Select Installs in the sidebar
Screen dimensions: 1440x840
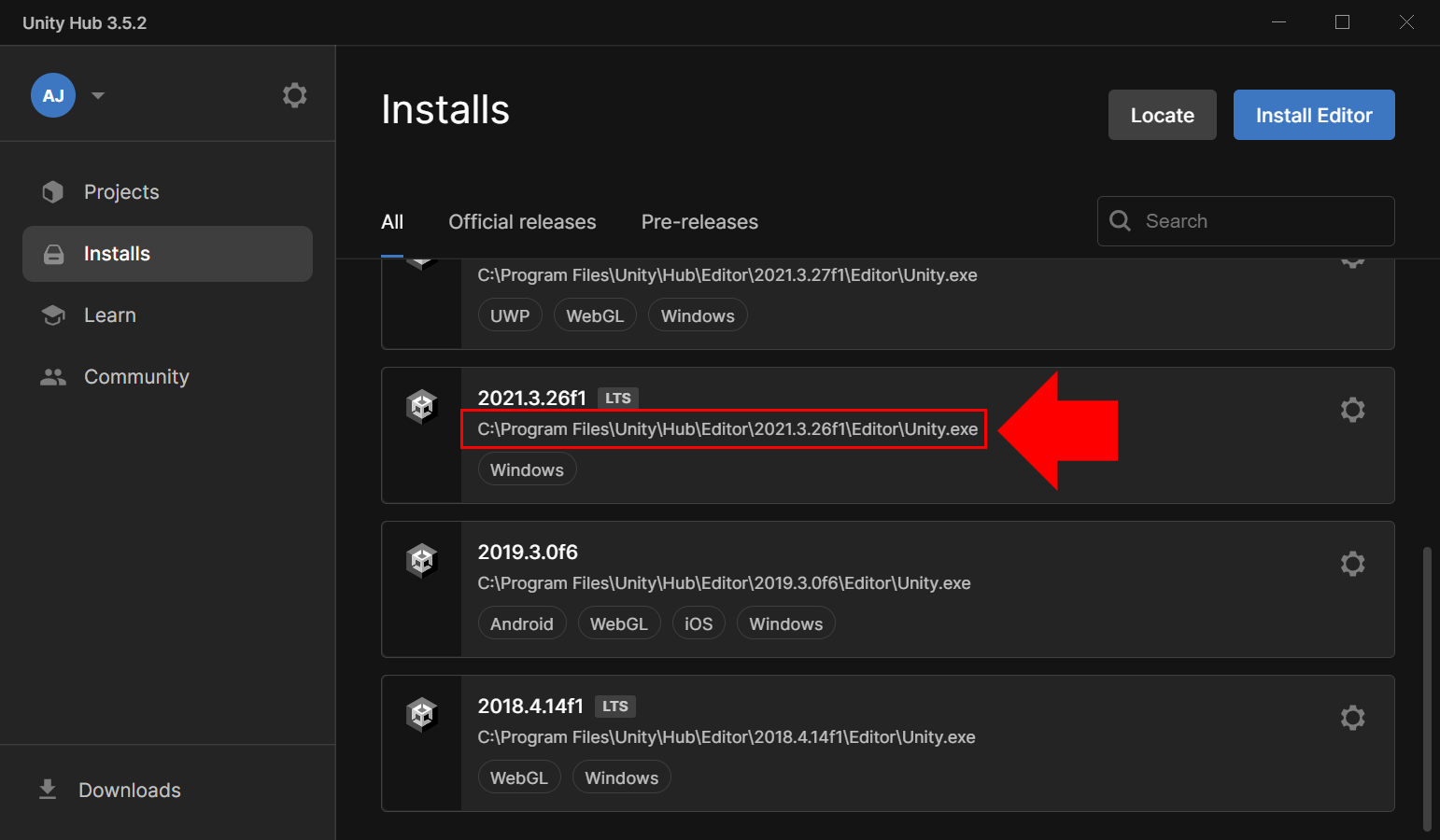tap(167, 254)
